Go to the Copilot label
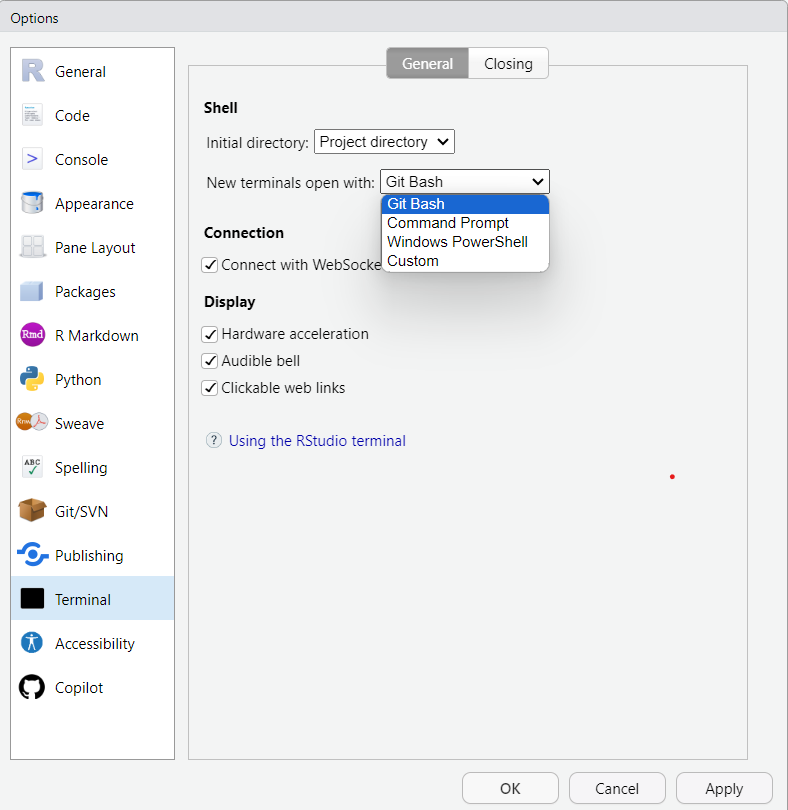 (x=79, y=688)
